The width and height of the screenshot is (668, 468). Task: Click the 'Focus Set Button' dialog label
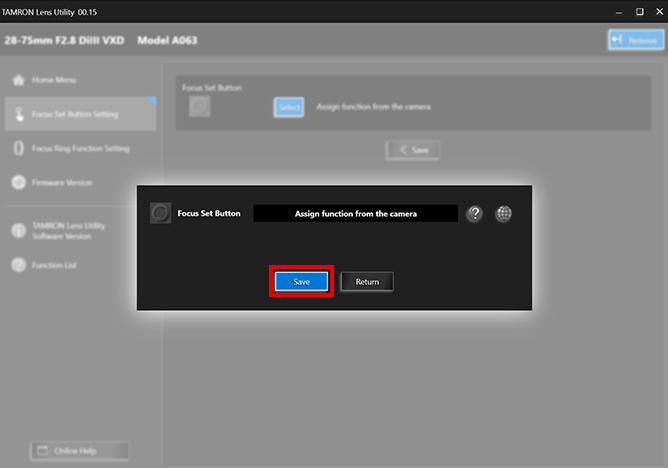[209, 213]
